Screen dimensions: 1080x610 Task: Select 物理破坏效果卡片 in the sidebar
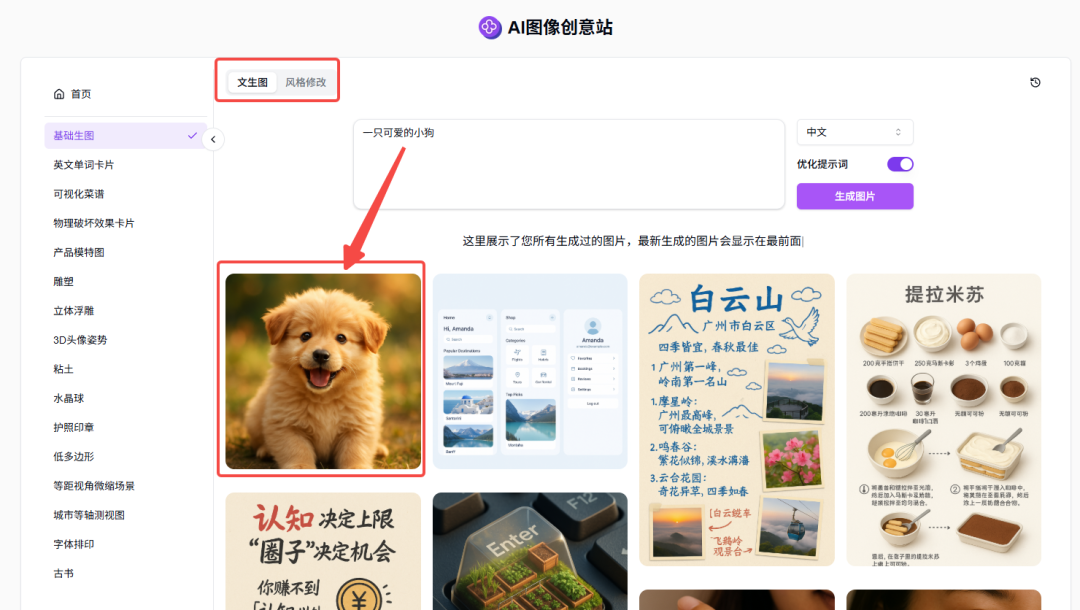(94, 223)
